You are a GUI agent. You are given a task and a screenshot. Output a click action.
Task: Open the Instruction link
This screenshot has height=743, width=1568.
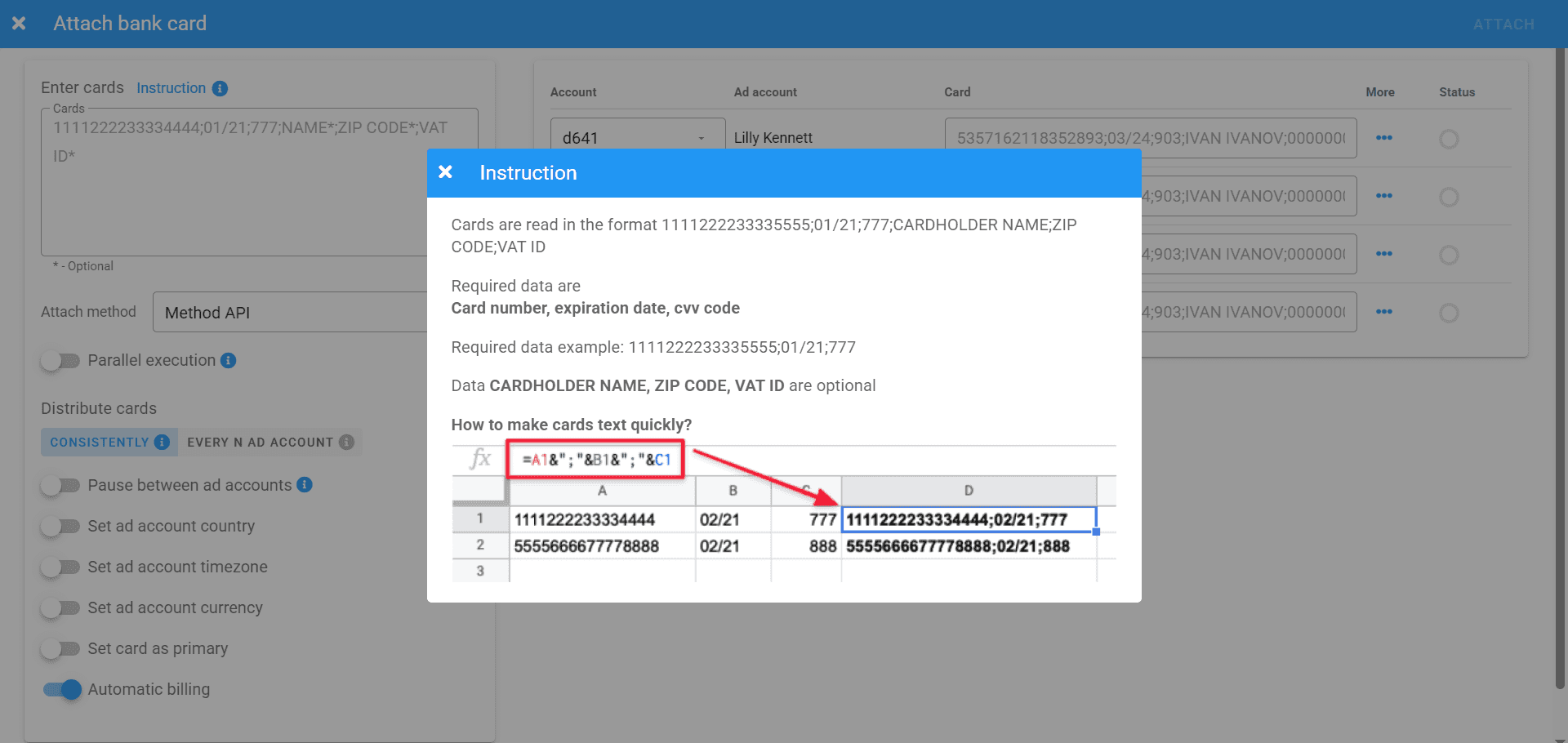(x=171, y=88)
